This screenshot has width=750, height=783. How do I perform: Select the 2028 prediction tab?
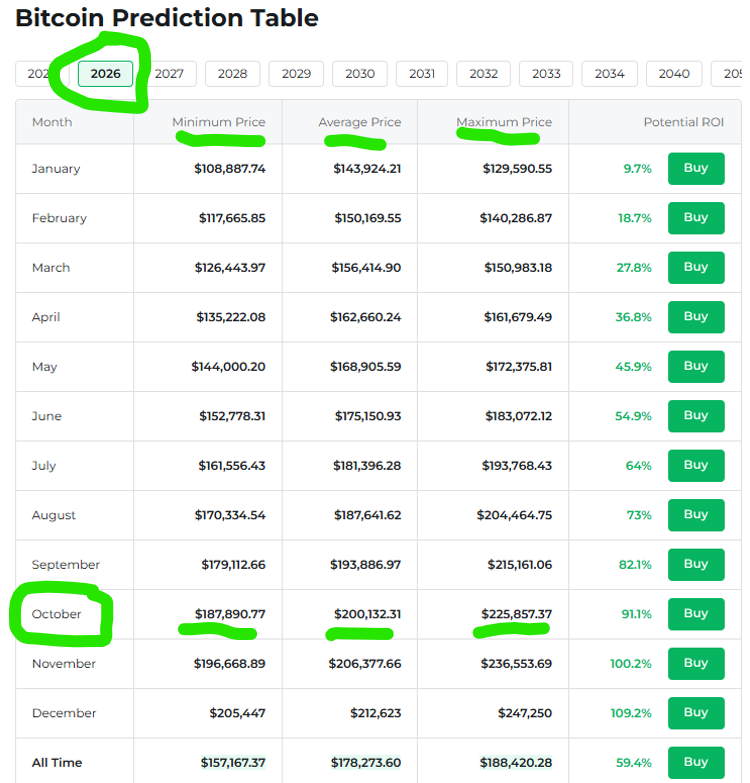click(232, 74)
